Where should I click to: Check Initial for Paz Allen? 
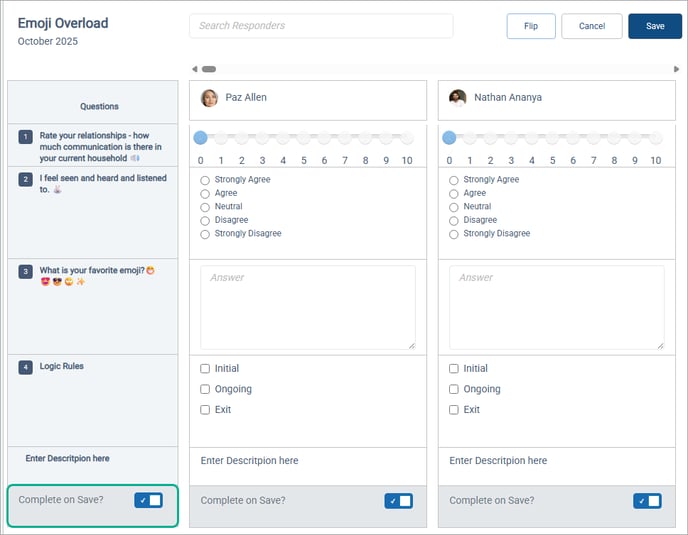click(205, 369)
